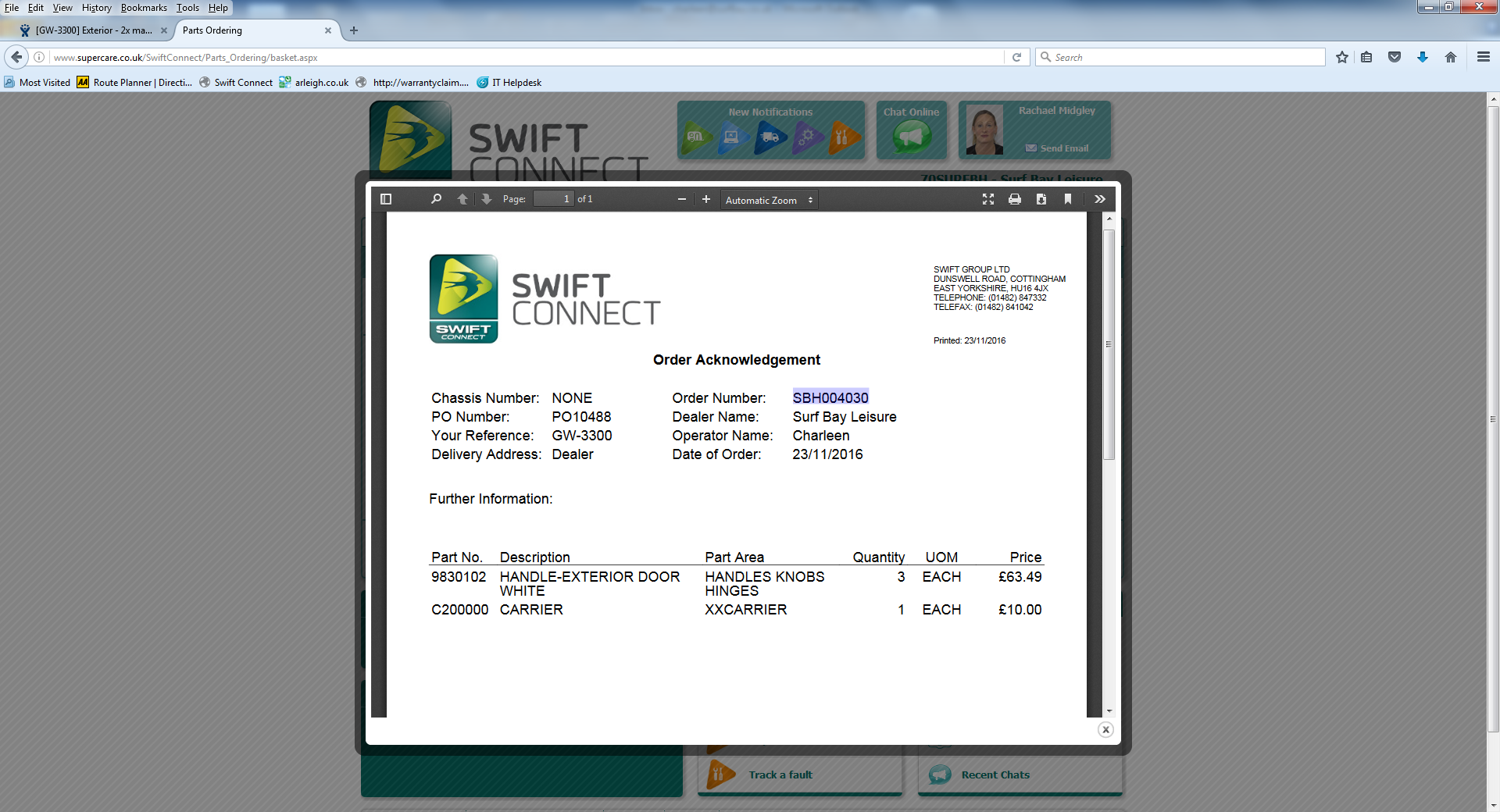Screen dimensions: 1500x812
Task: Open the Bookmarks menu
Action: 144,8
